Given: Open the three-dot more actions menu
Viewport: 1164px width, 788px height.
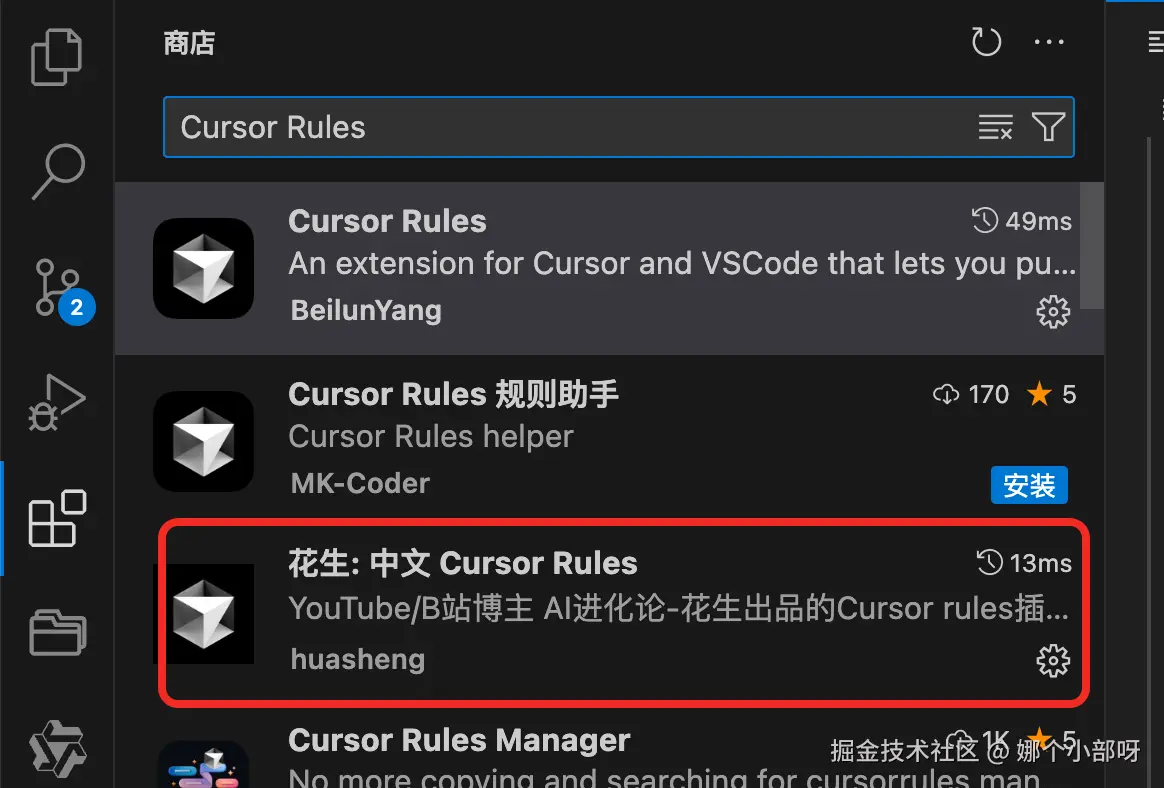Looking at the screenshot, I should (1049, 42).
